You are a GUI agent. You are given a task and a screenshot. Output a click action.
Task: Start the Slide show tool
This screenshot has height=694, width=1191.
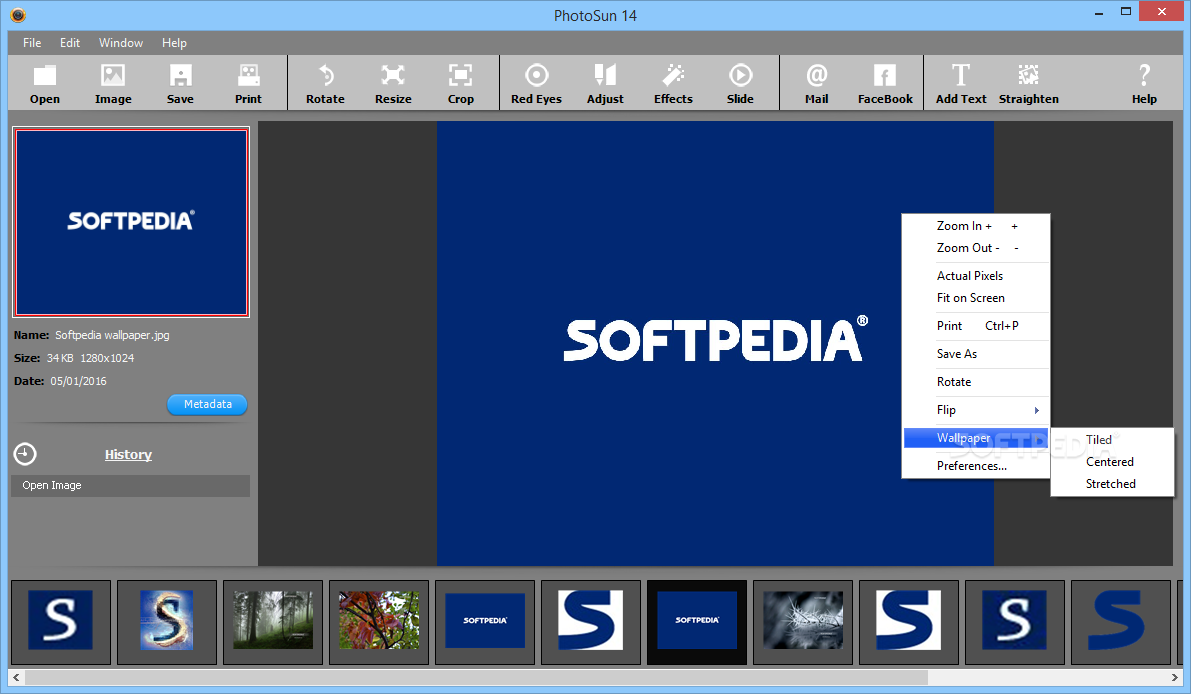[x=740, y=83]
